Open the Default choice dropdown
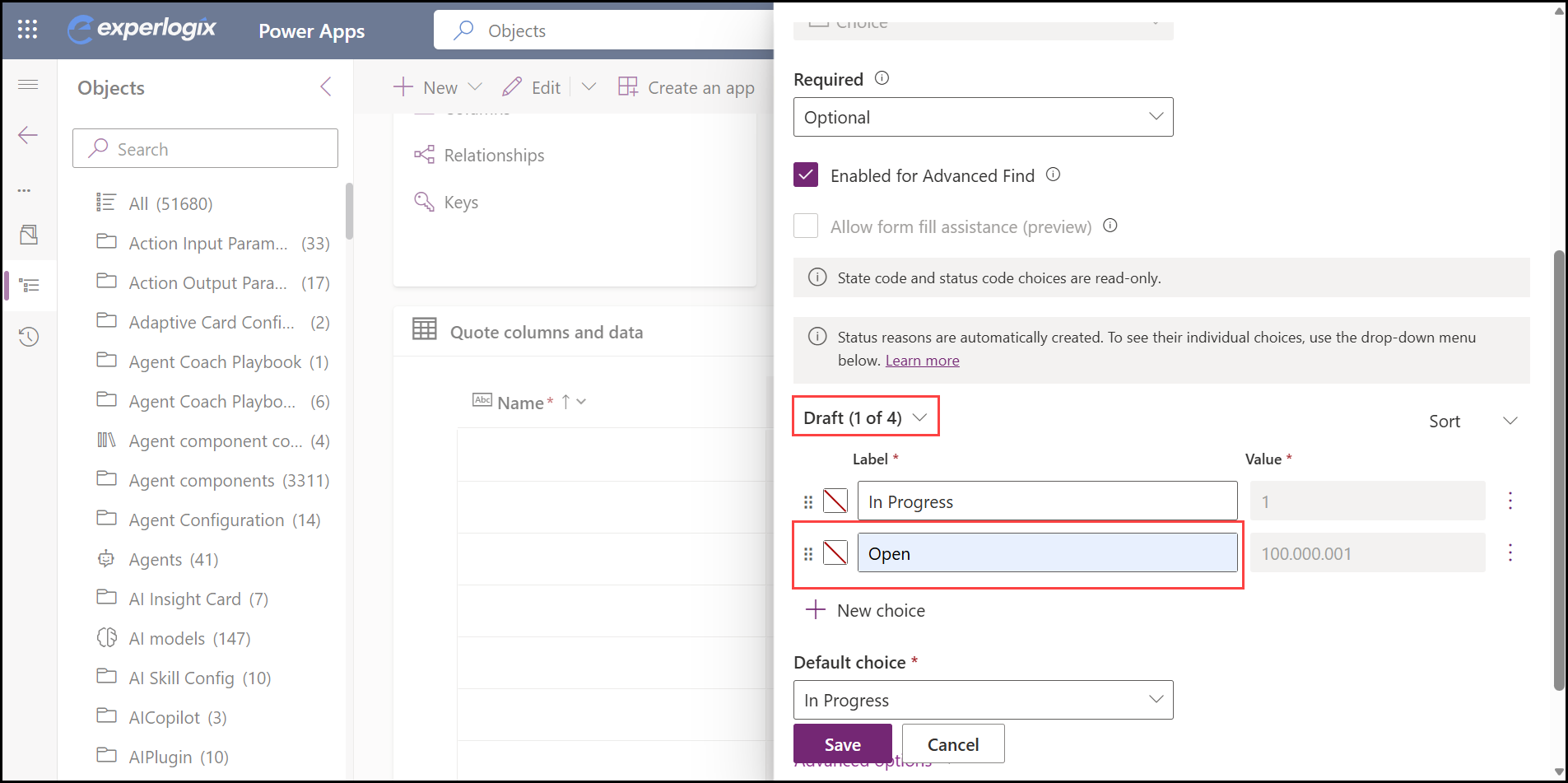This screenshot has height=783, width=1568. pyautogui.click(x=983, y=700)
